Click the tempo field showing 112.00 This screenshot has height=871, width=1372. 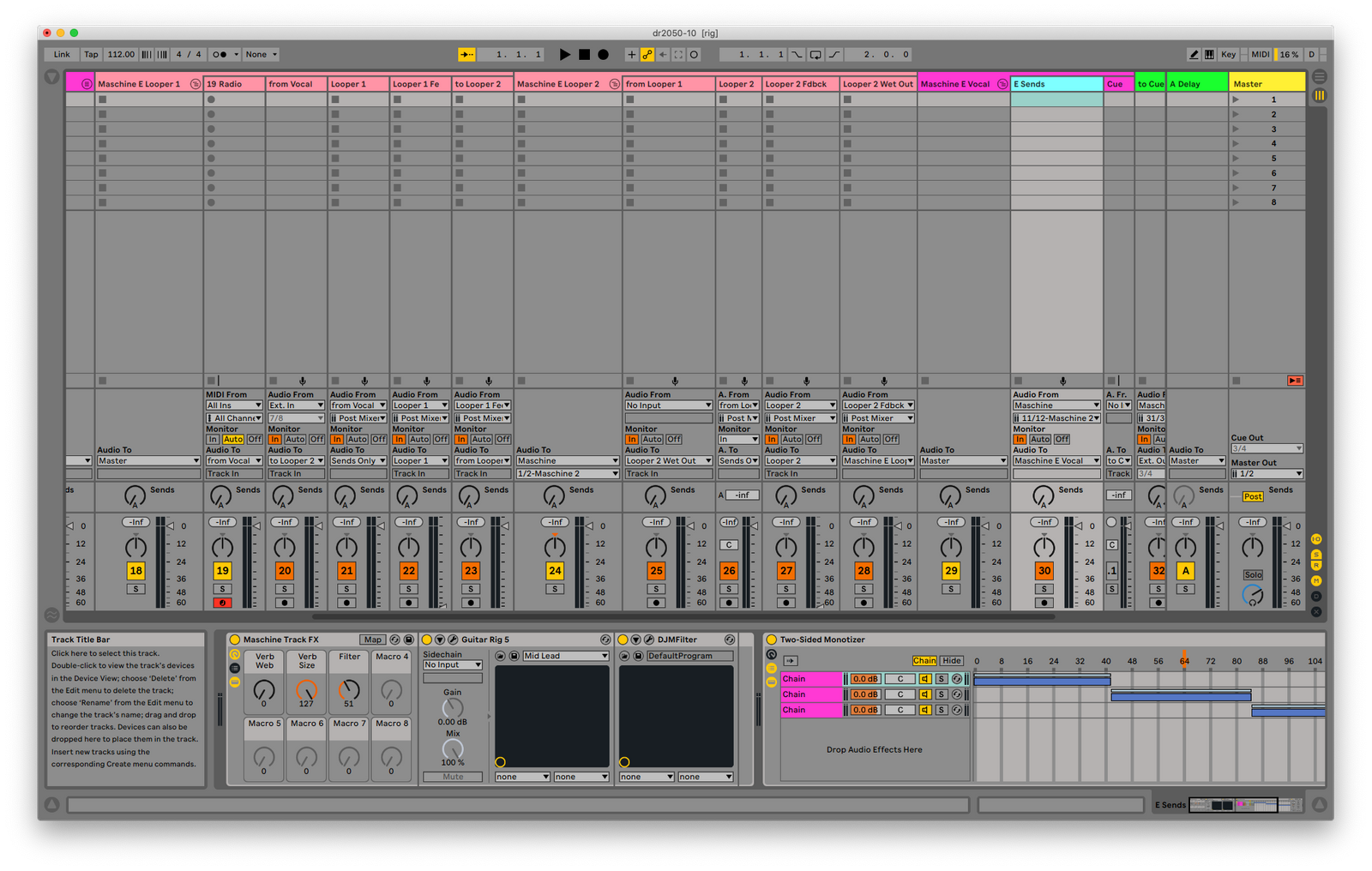click(121, 54)
